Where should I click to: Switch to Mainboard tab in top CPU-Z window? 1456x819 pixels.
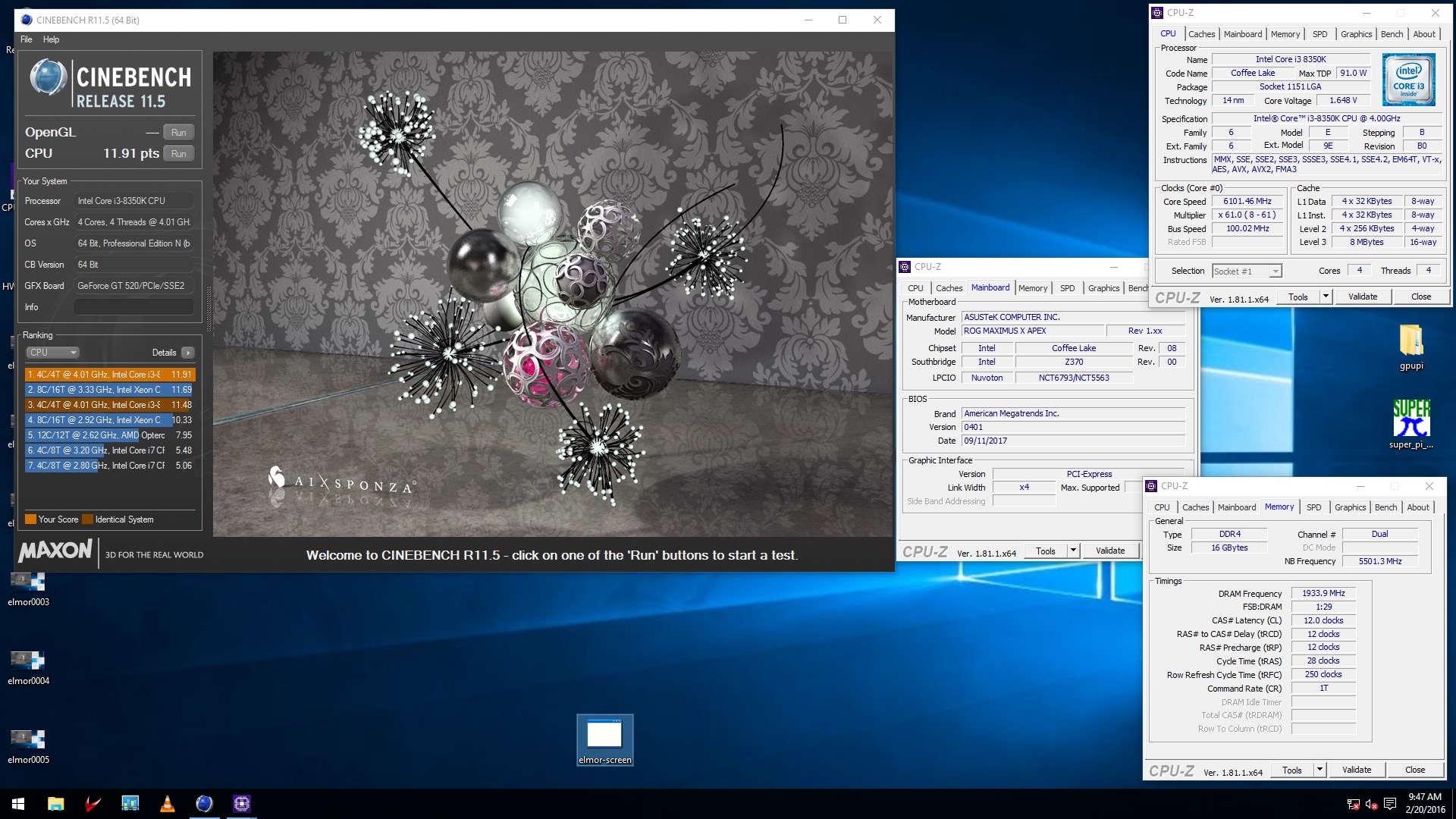pos(1243,34)
